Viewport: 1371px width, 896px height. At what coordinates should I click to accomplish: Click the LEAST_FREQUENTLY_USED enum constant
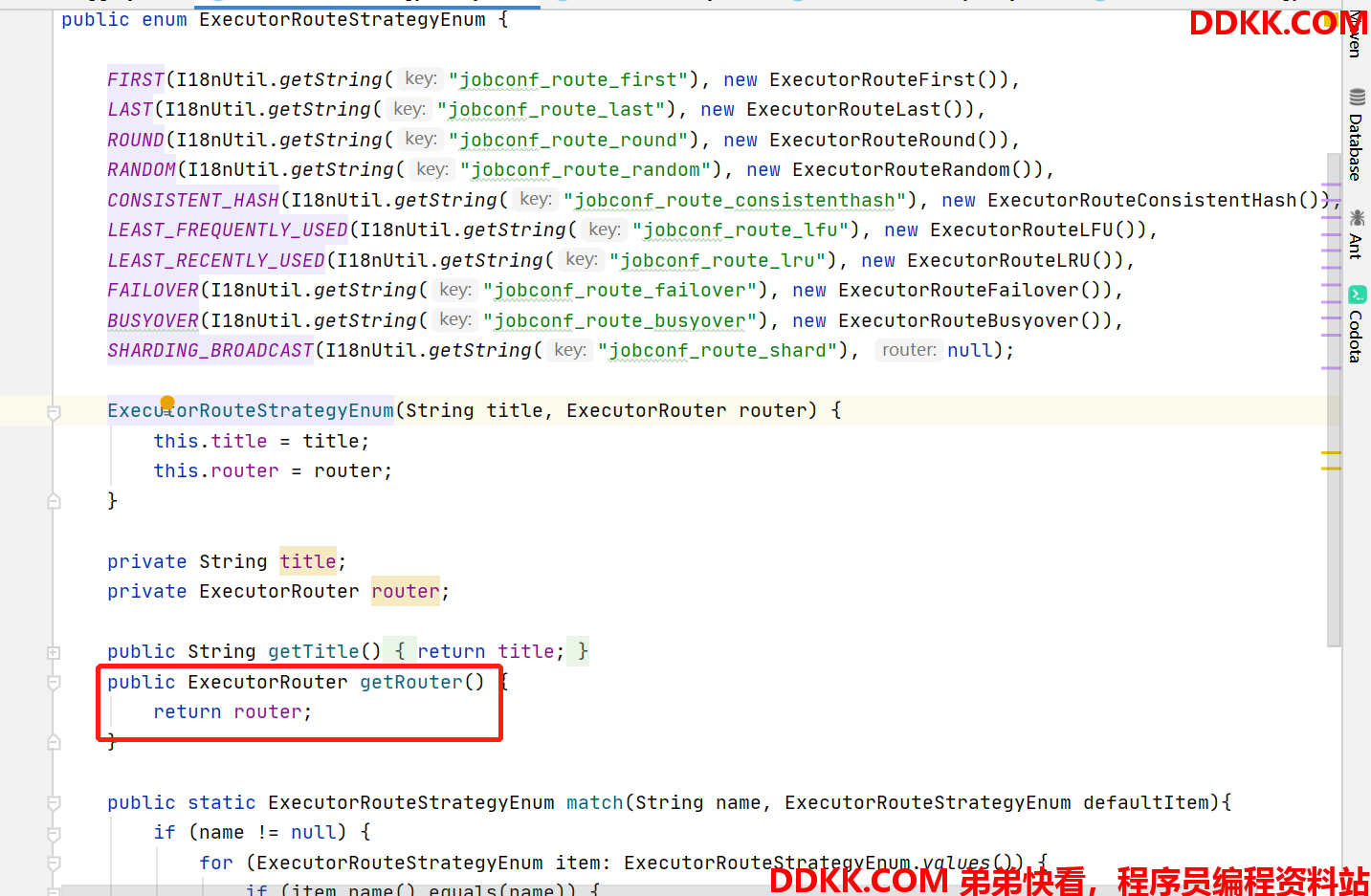click(x=228, y=229)
